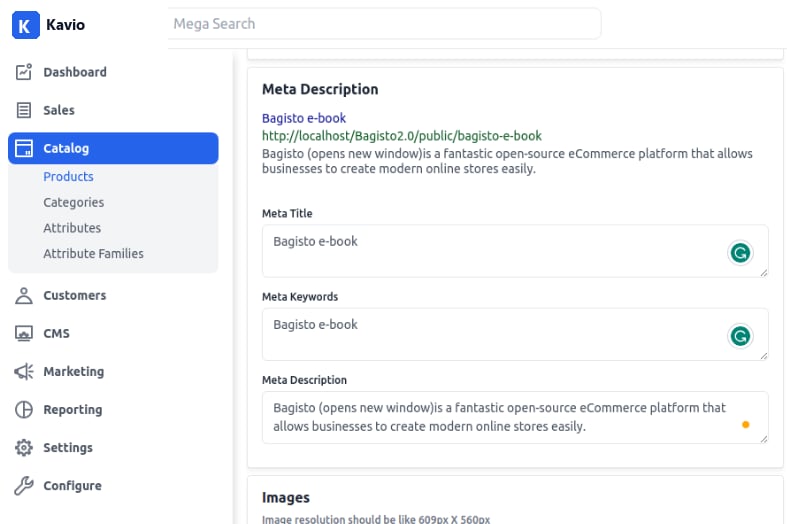The image size is (787, 524).
Task: Open the Configure wrench icon
Action: [x=24, y=486]
